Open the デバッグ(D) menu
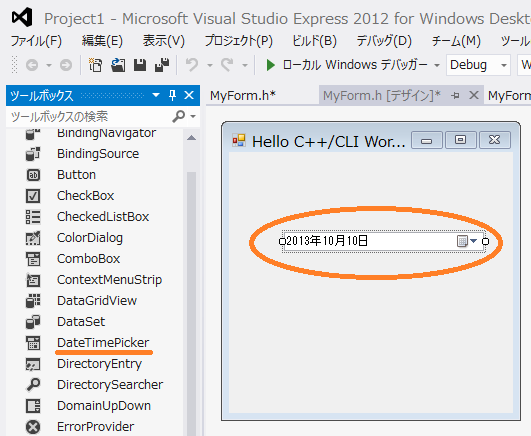Image resolution: width=531 pixels, height=436 pixels. (x=384, y=41)
